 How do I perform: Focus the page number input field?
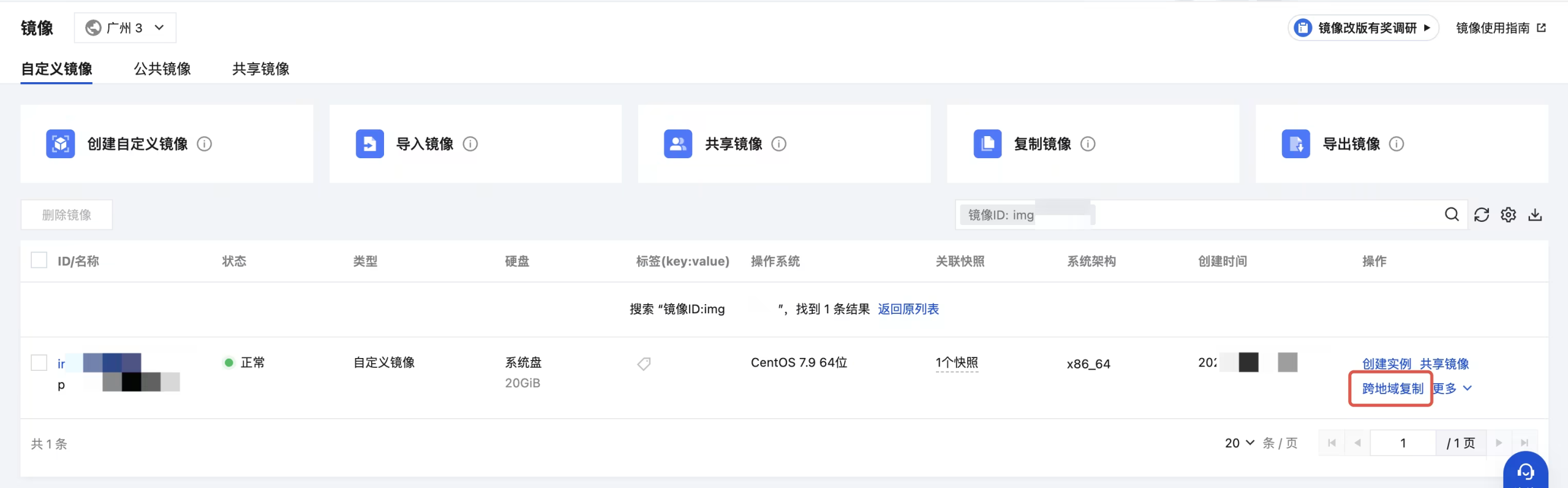pos(1403,443)
